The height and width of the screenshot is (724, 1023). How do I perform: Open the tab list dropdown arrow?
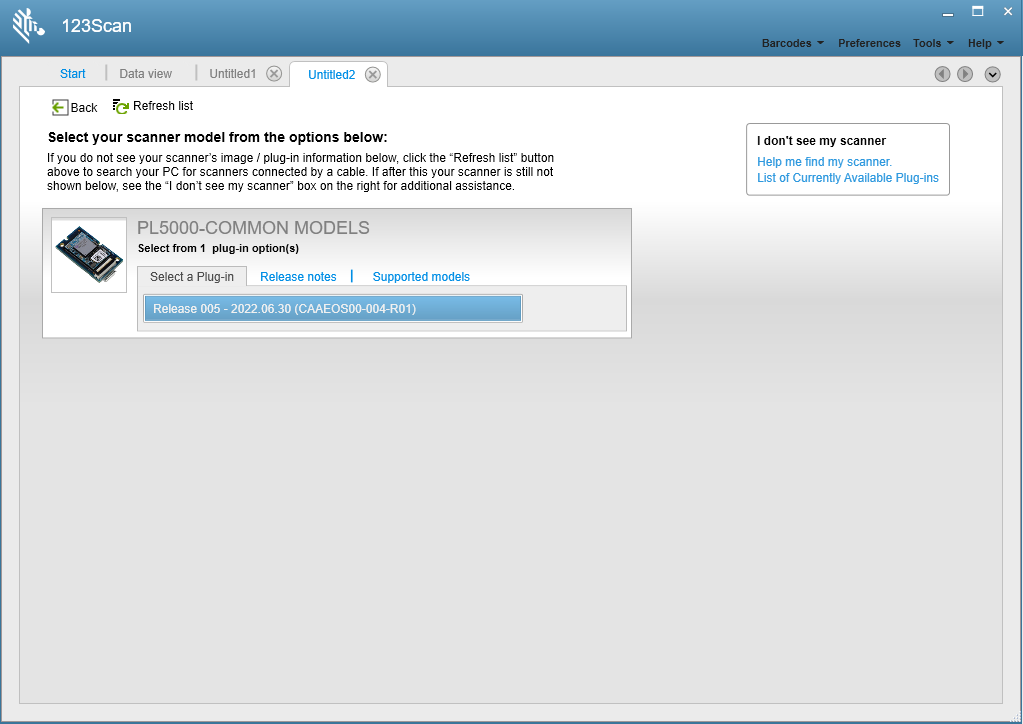pos(992,74)
